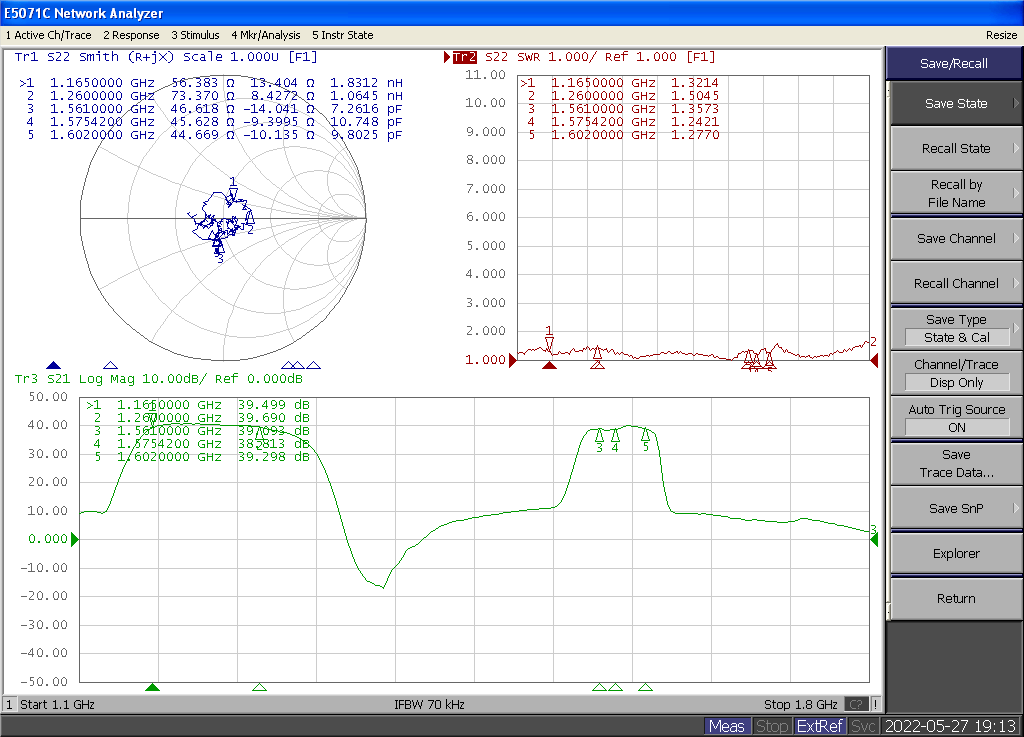Click filled blue marker 1 indicator under Smith chart
The height and width of the screenshot is (737, 1024).
pyautogui.click(x=54, y=365)
